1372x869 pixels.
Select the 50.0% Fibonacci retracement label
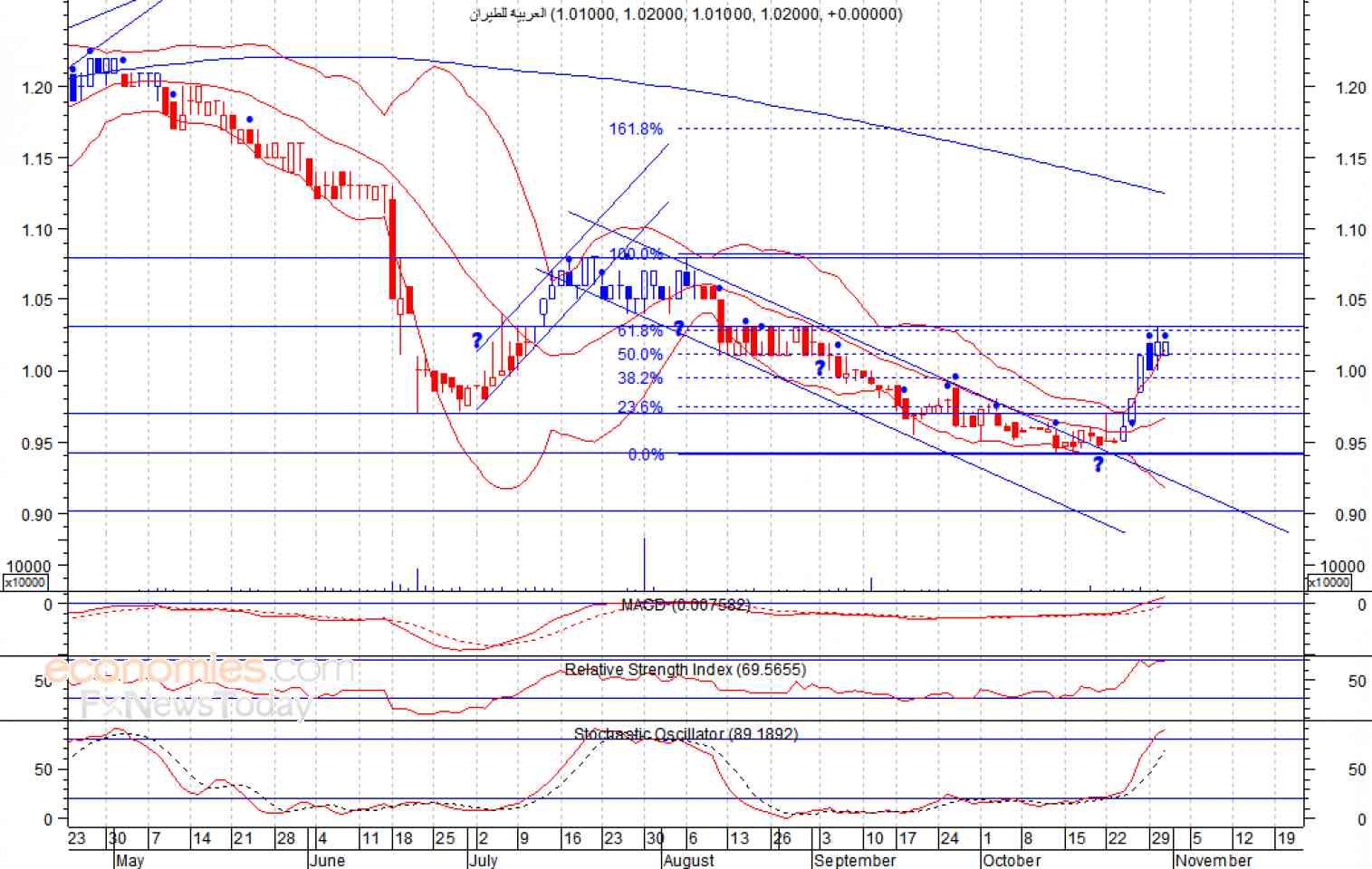(x=640, y=355)
